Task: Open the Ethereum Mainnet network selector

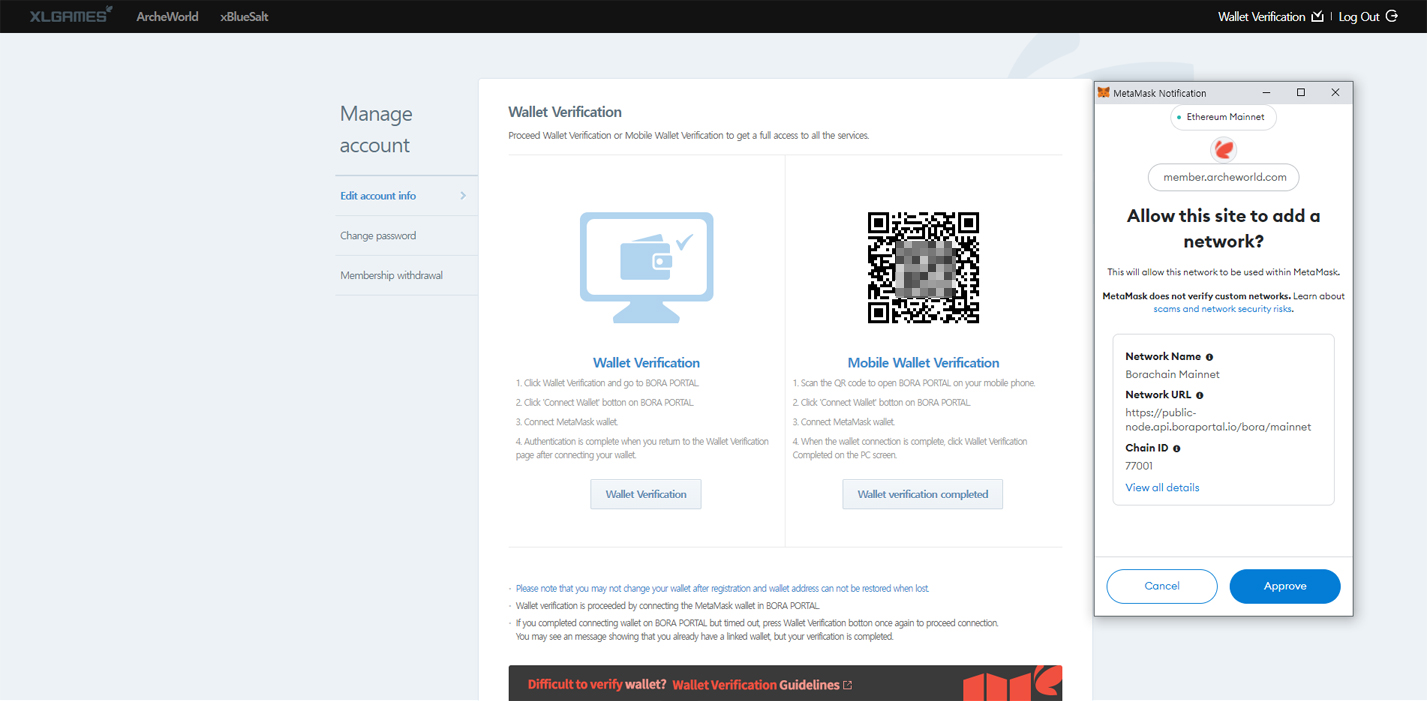Action: tap(1223, 117)
